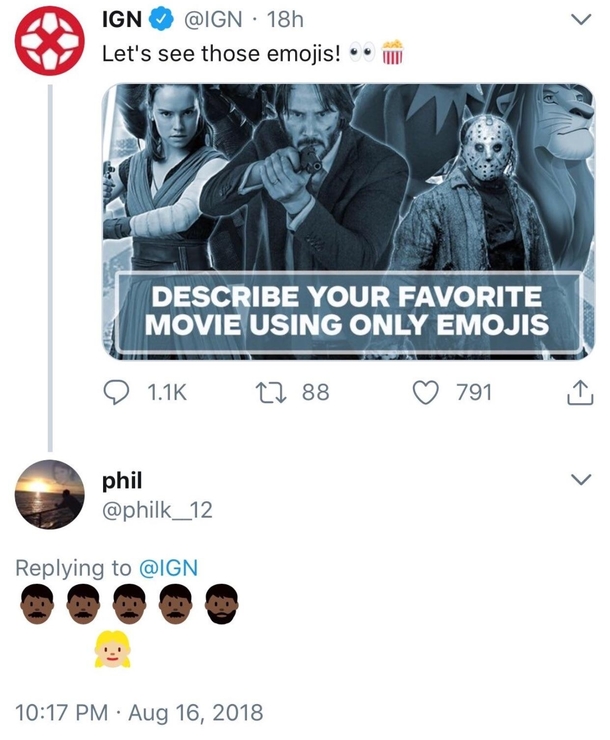Click the bearded man emoji in the reply
Screen dimensions: 610x740
click(x=221, y=604)
